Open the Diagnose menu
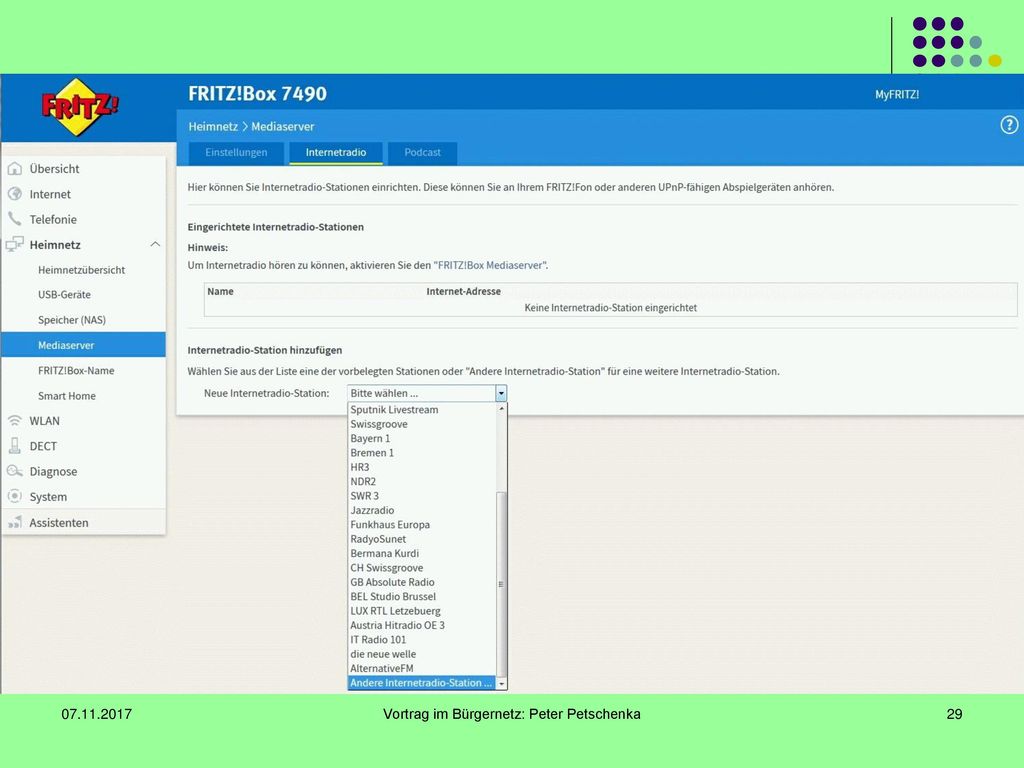 pos(53,472)
